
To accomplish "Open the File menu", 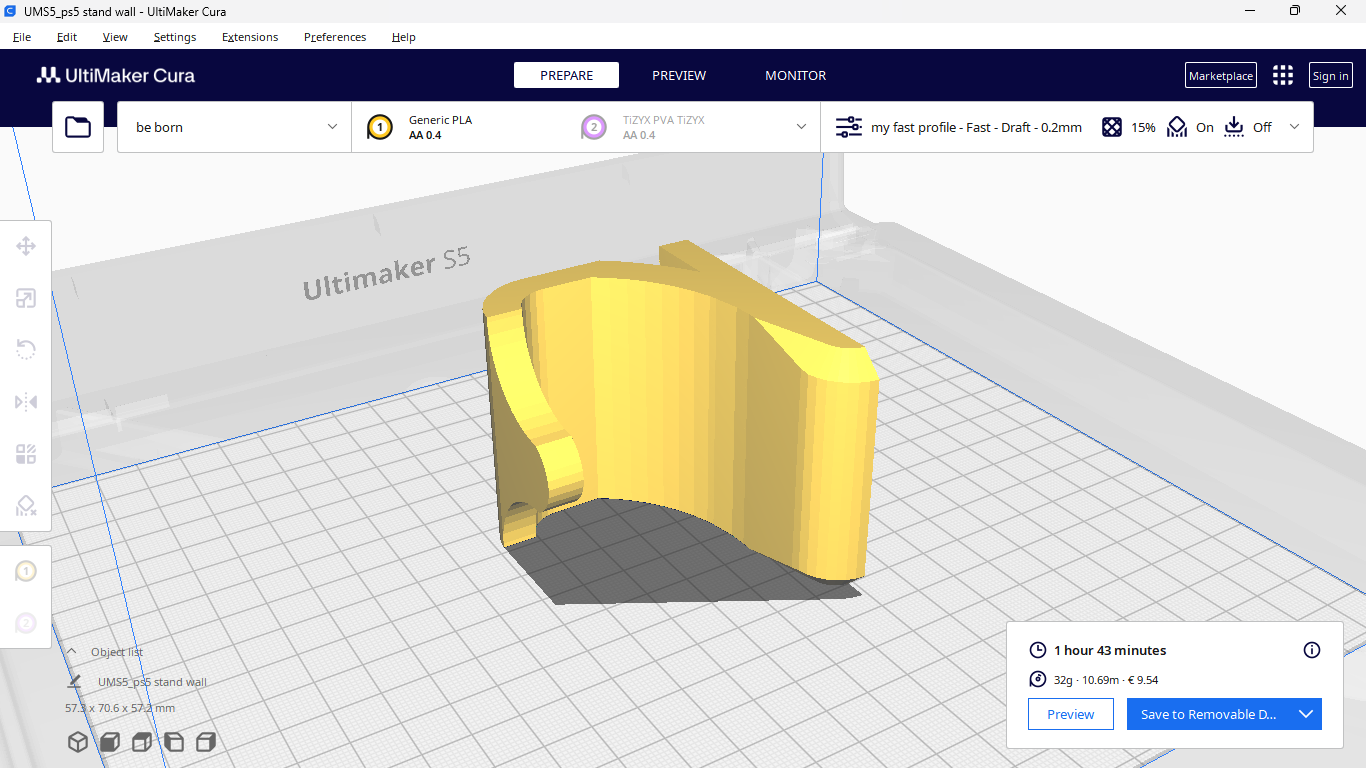I will pyautogui.click(x=22, y=37).
